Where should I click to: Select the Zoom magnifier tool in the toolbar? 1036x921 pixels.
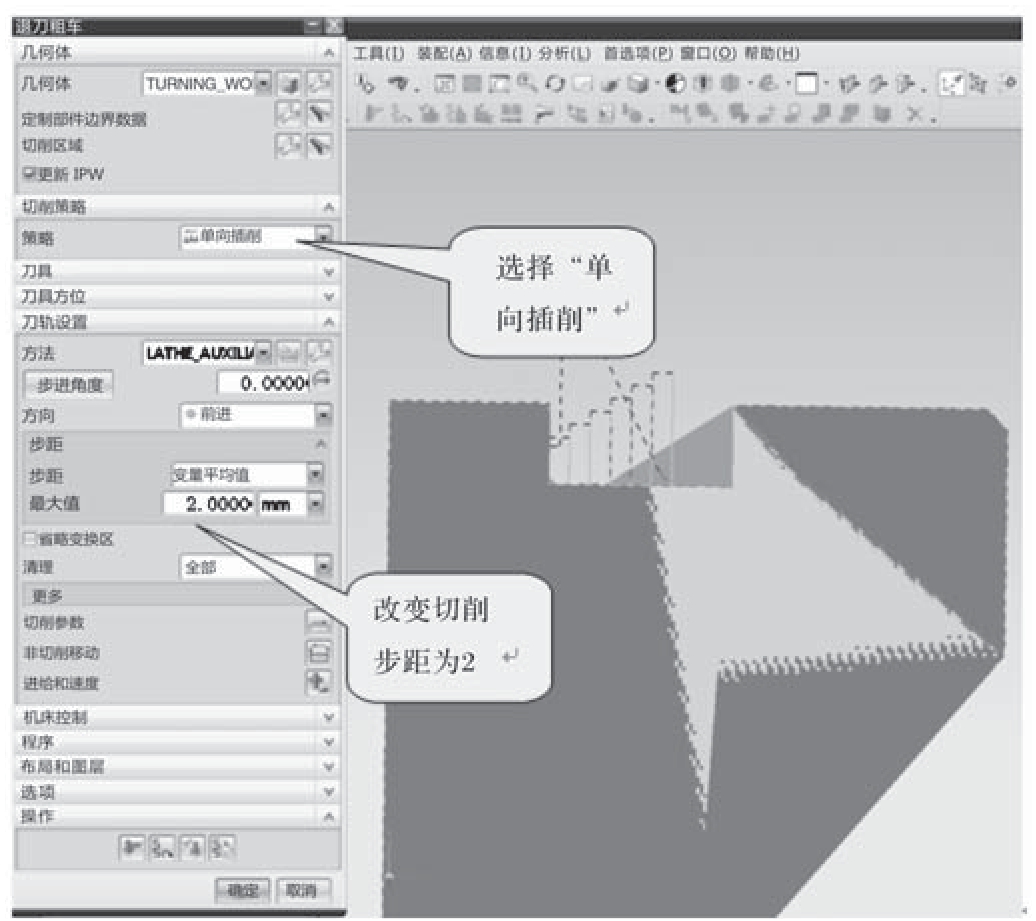point(527,83)
